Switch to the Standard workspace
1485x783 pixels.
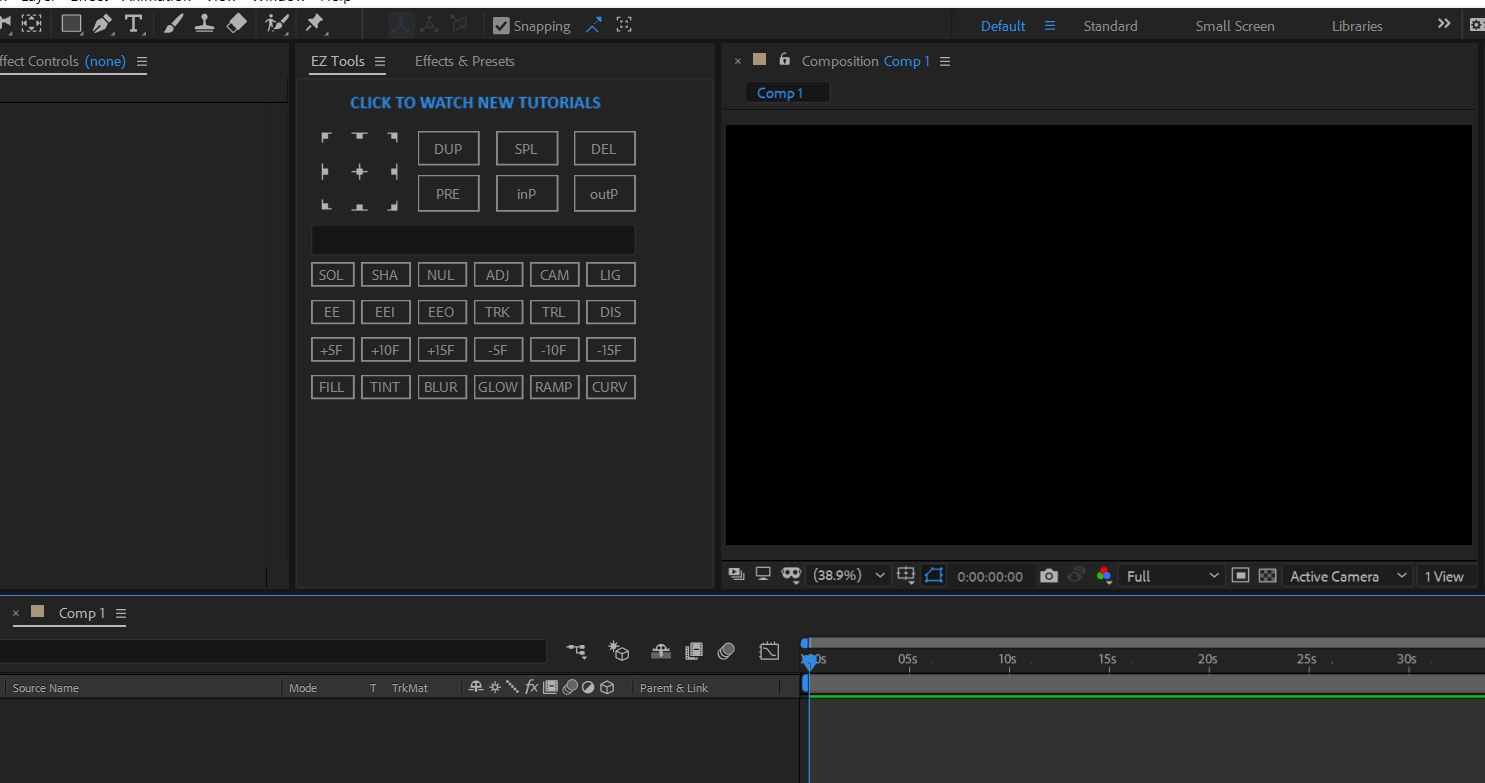tap(1110, 26)
